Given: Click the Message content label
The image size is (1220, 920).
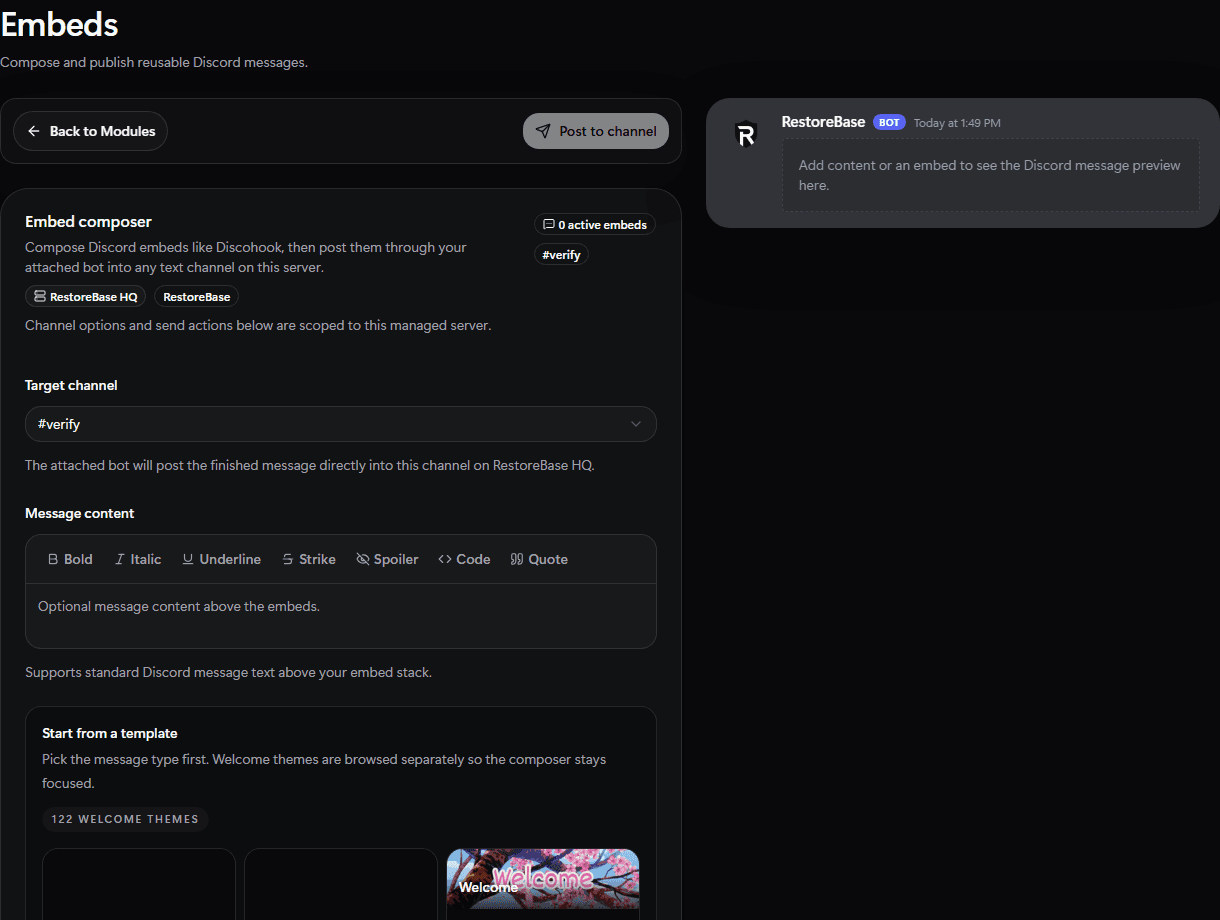Looking at the screenshot, I should [80, 513].
